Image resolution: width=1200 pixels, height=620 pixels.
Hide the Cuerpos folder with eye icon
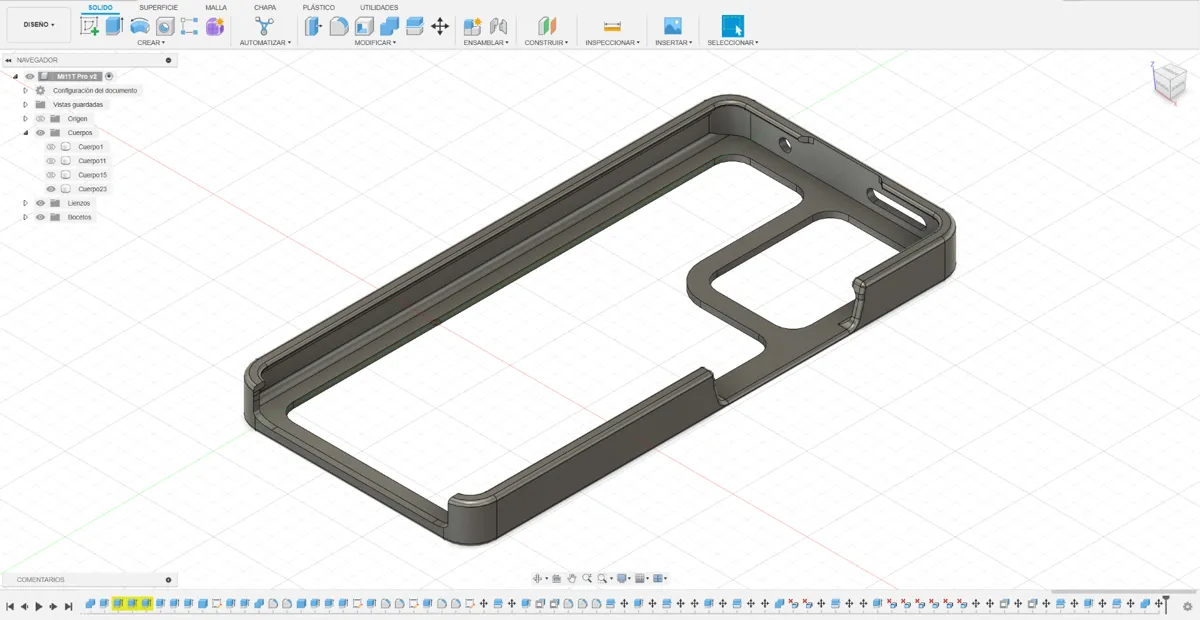click(x=41, y=132)
